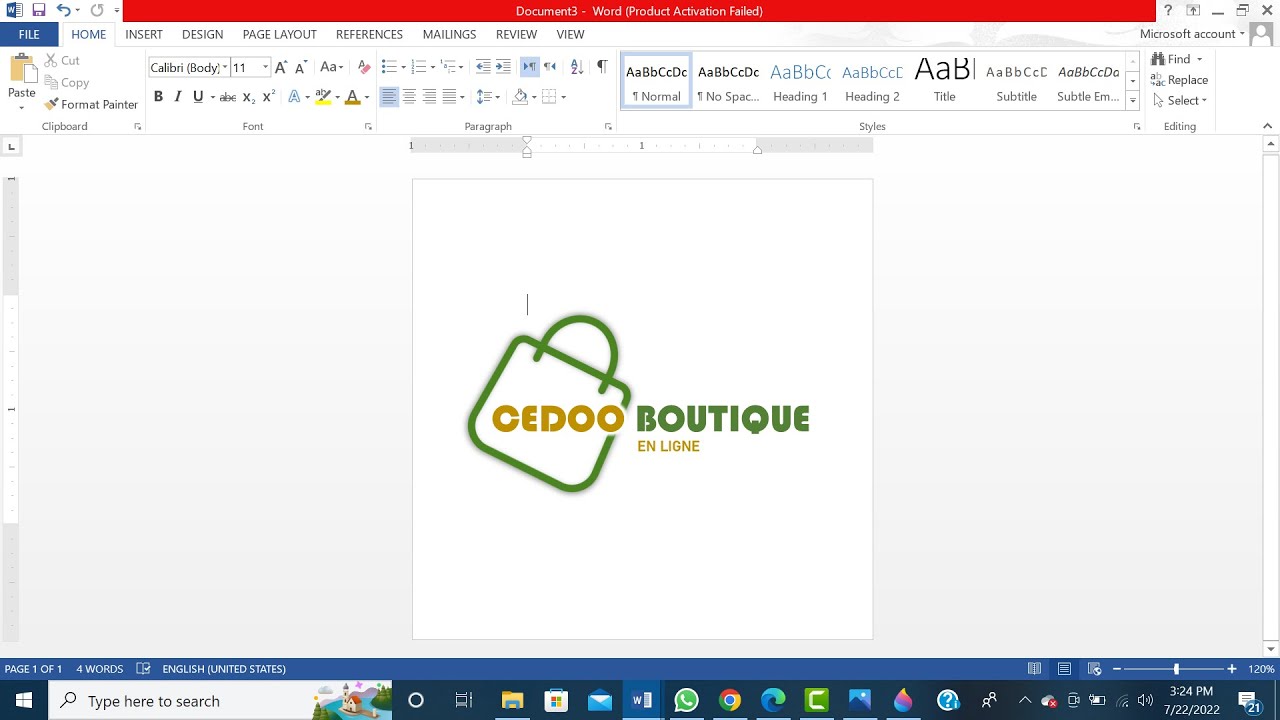Image resolution: width=1280 pixels, height=720 pixels.
Task: Switch to the REVIEW tab
Action: [x=516, y=34]
